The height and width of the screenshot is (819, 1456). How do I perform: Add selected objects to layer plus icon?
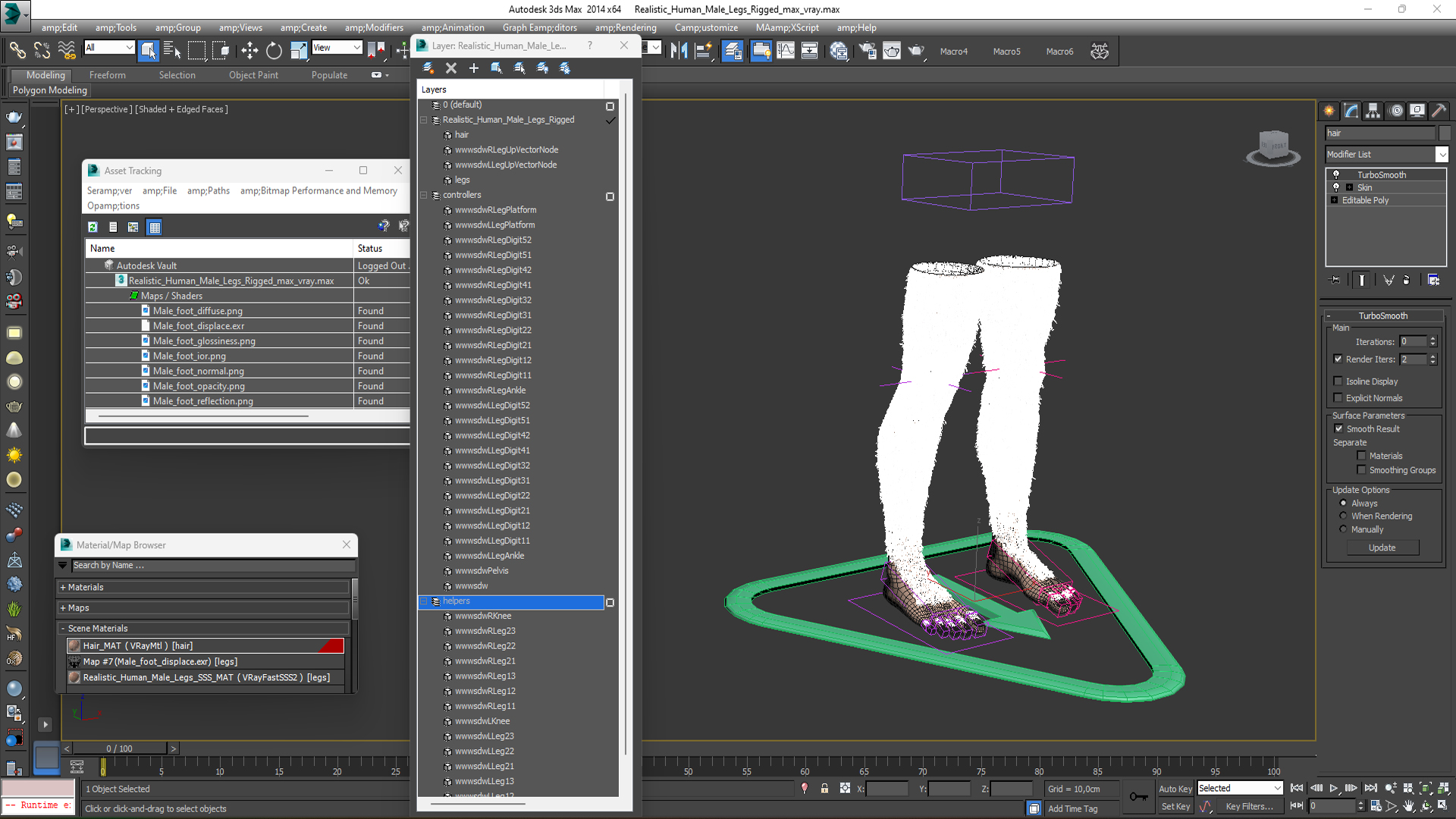click(x=474, y=68)
